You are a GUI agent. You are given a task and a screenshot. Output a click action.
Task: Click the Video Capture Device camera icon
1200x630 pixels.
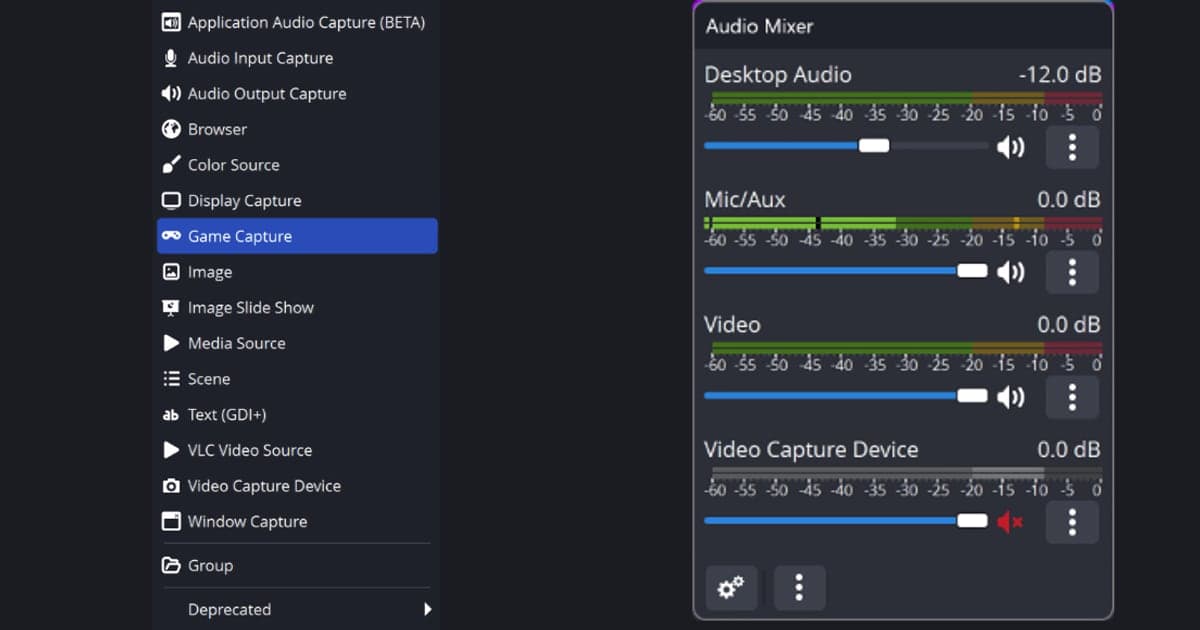(x=171, y=486)
